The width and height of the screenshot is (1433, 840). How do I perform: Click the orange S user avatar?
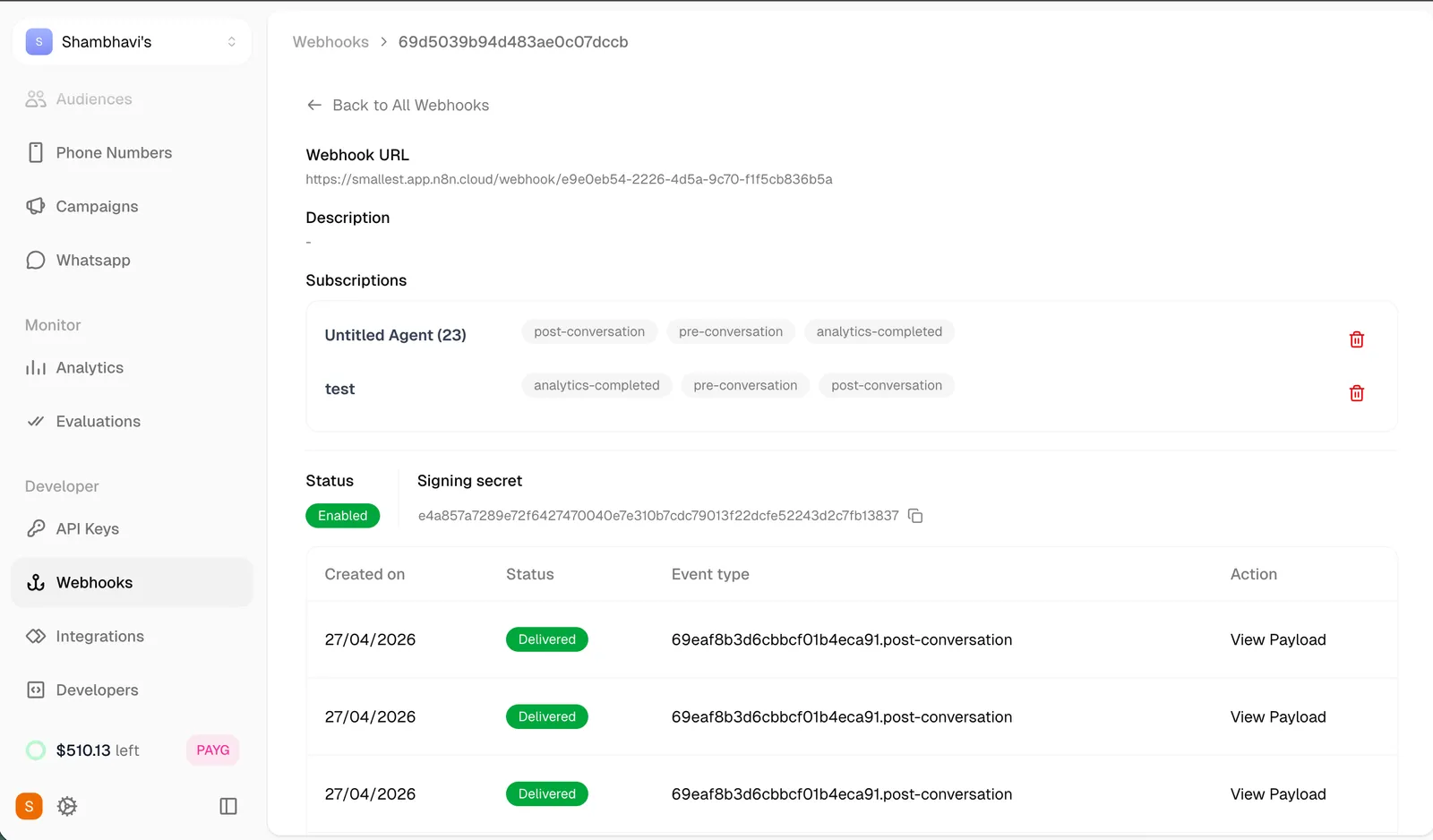(30, 806)
